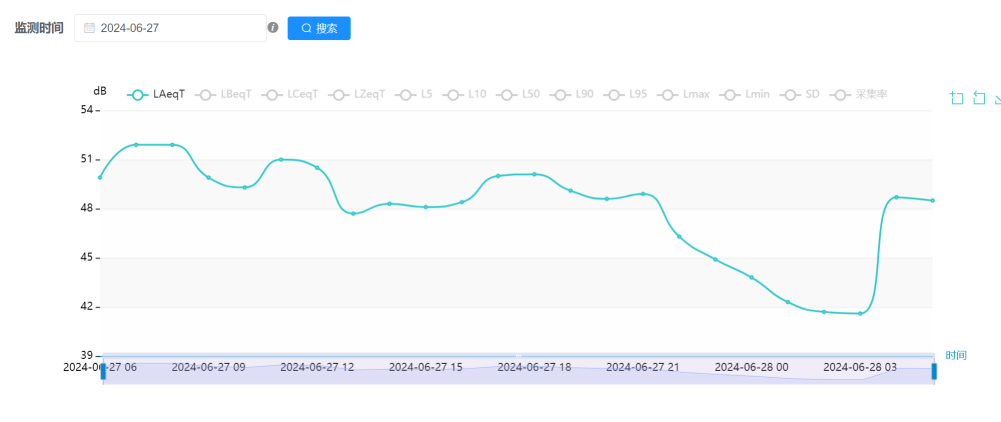This screenshot has width=1001, height=422.
Task: Show the Lmax series
Action: pyautogui.click(x=686, y=95)
